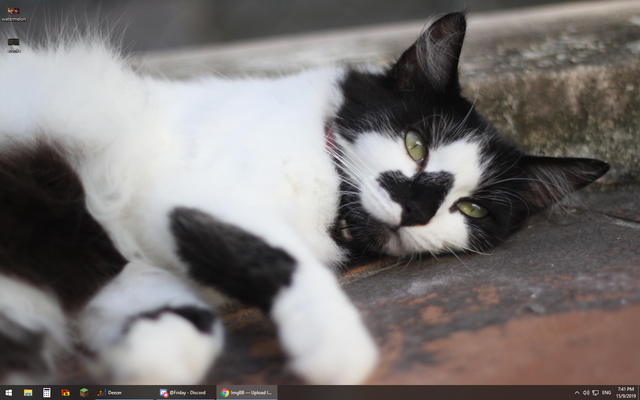Open the ENG input language switcher
This screenshot has height=400, width=640.
[607, 393]
